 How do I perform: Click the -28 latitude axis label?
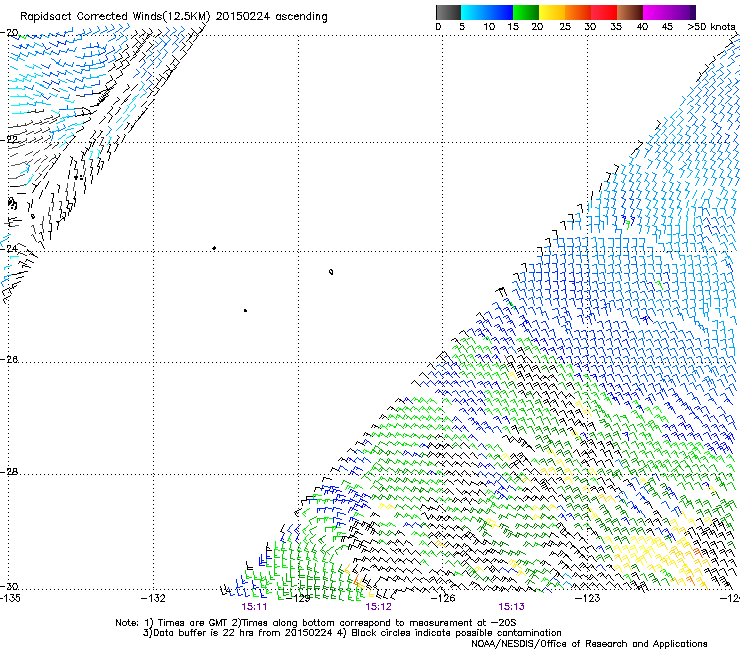coord(9,472)
